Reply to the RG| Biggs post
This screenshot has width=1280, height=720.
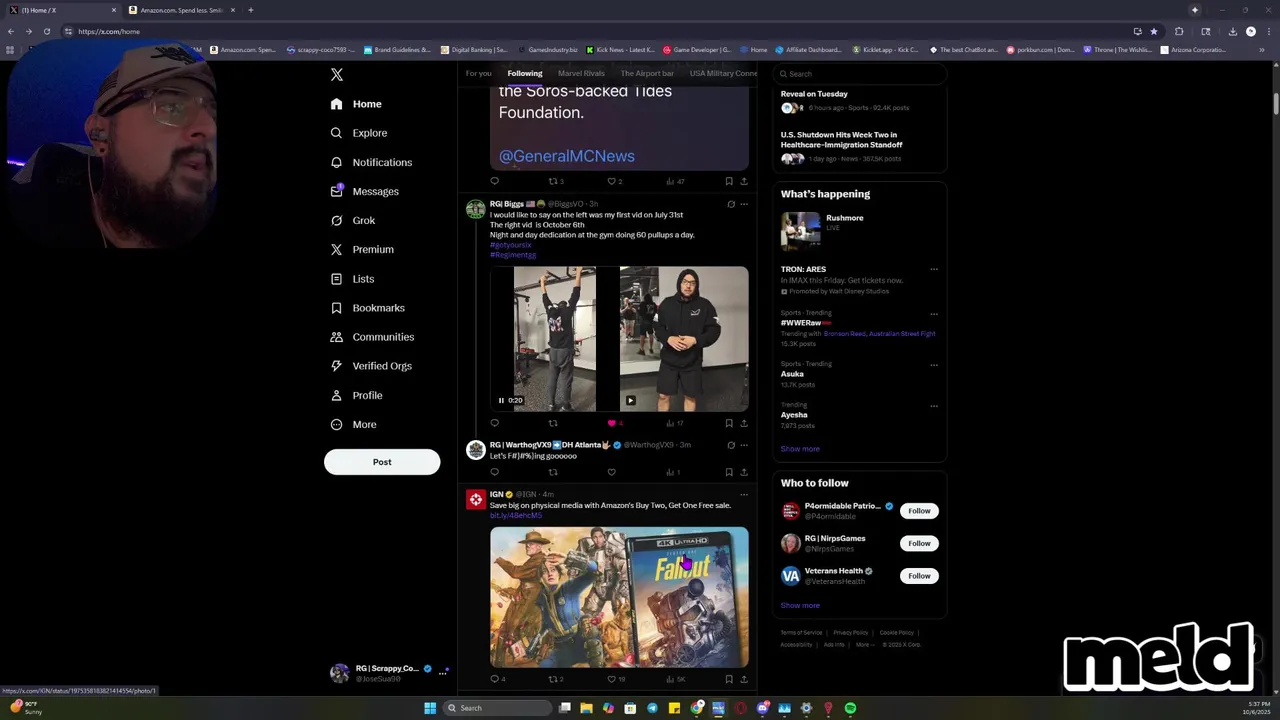(x=494, y=423)
